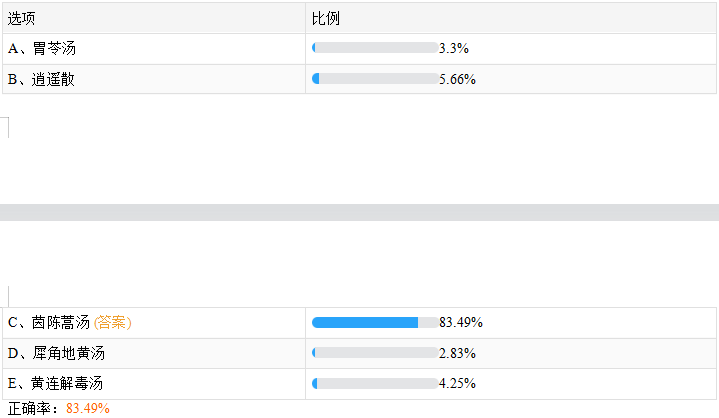719x418 pixels.
Task: Click the 5.66% percentage value
Action: pyautogui.click(x=457, y=79)
